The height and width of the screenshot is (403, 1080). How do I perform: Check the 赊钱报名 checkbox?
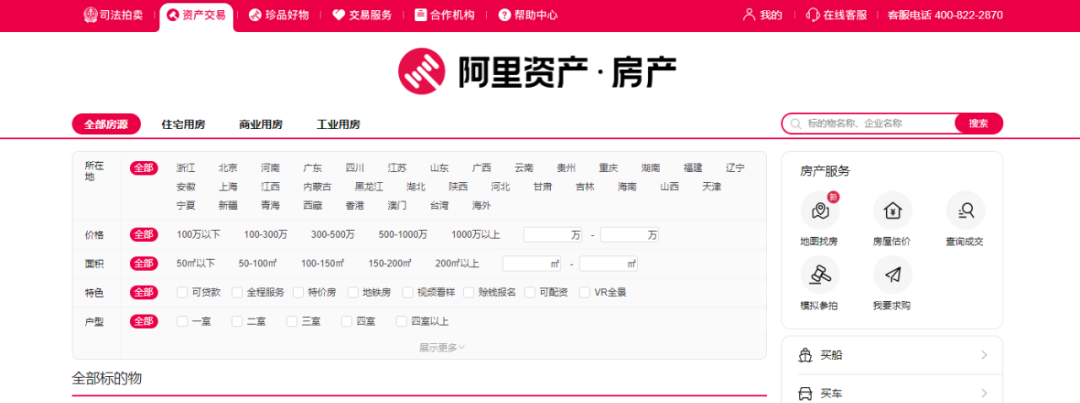[468, 292]
